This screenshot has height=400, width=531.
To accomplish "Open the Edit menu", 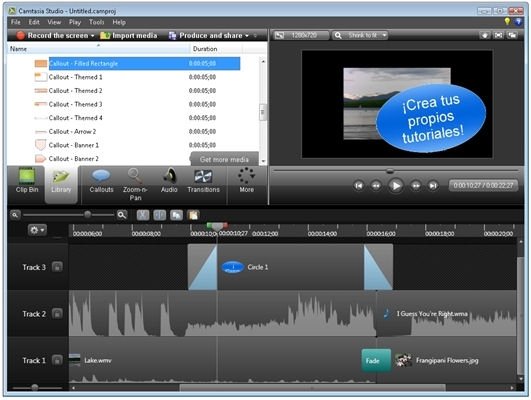I will (x=34, y=22).
